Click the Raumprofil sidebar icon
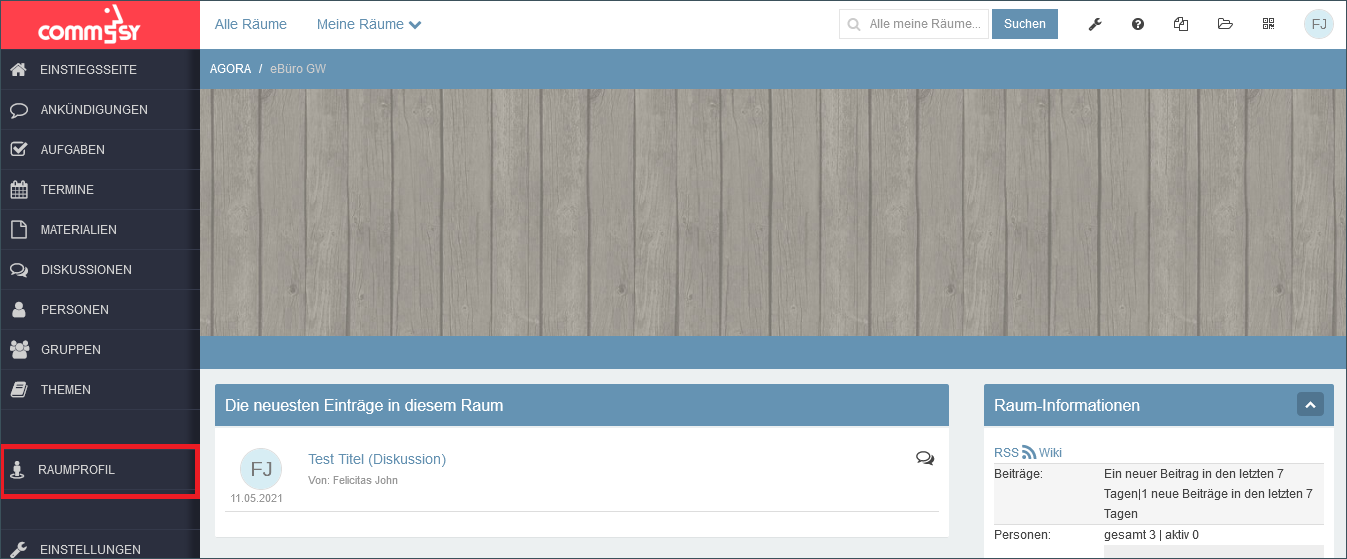Image resolution: width=1347 pixels, height=559 pixels. coord(16,470)
